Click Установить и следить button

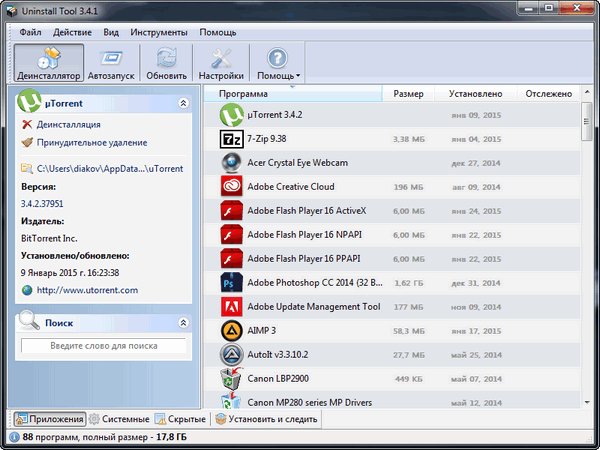pyautogui.click(x=266, y=419)
